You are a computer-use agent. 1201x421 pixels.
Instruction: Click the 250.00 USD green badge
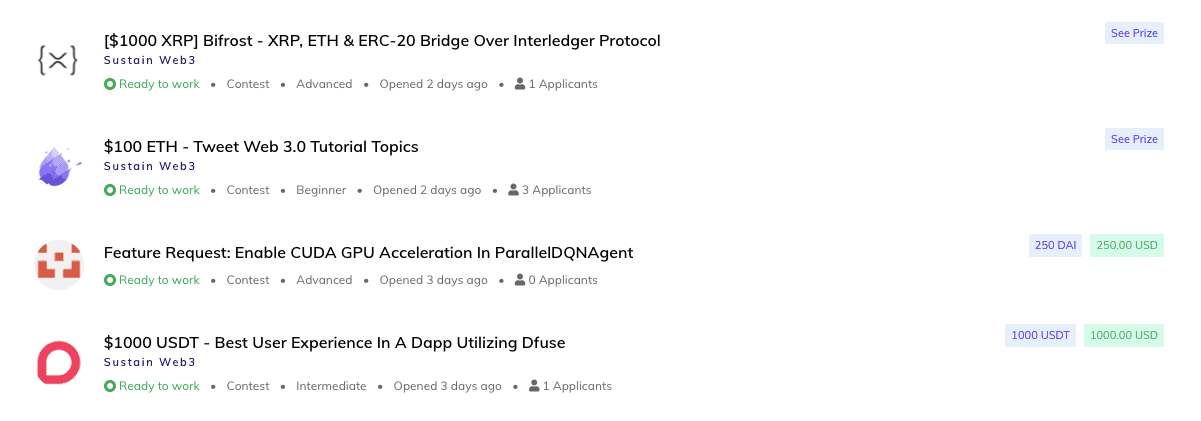click(x=1127, y=245)
